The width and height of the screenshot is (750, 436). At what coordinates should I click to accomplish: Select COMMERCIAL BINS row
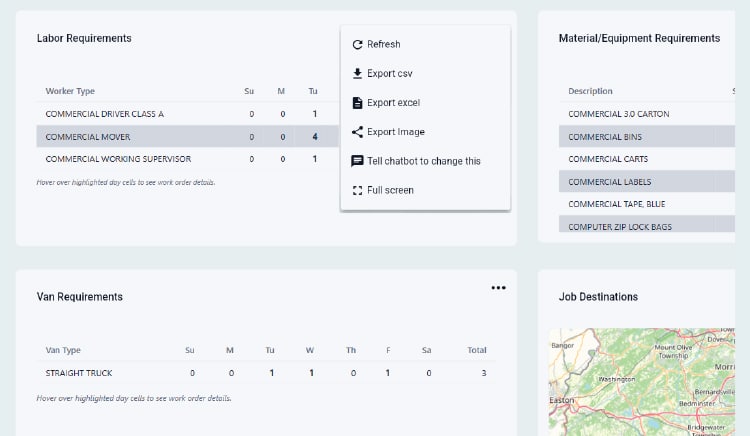tap(647, 137)
